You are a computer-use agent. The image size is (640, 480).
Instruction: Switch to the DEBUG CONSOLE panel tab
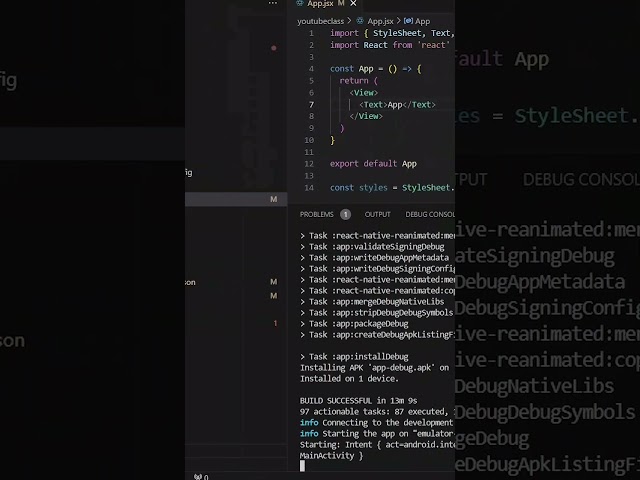(x=430, y=215)
